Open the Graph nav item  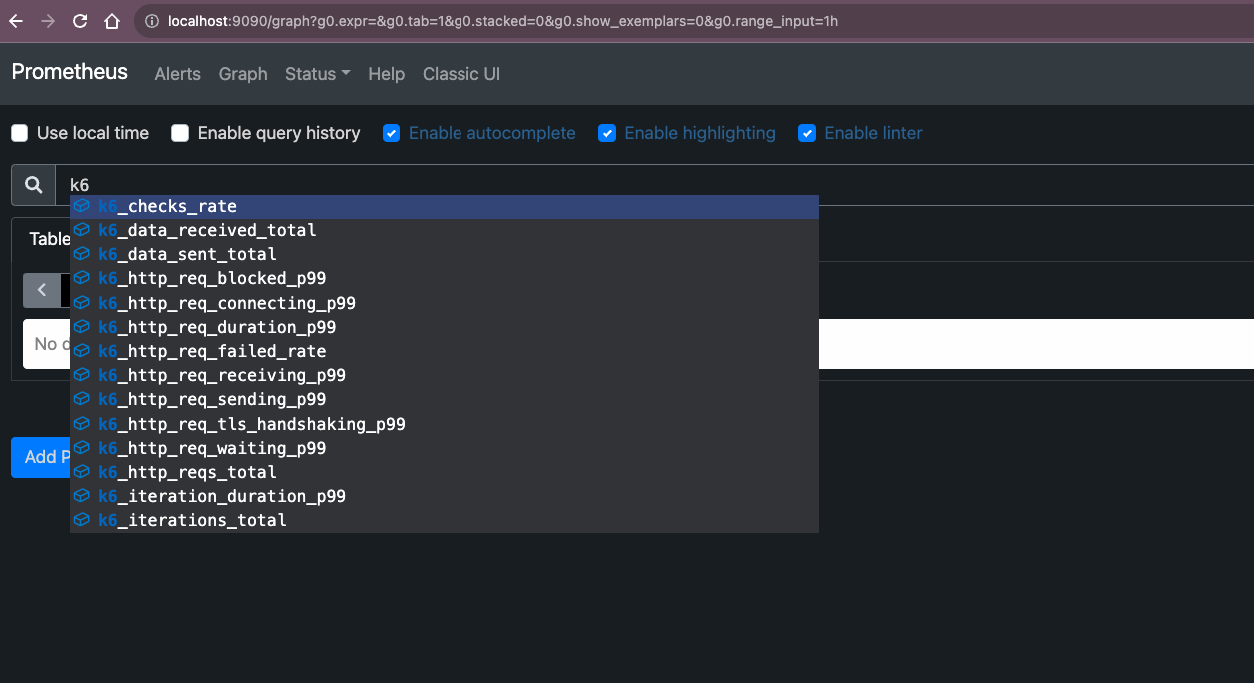pyautogui.click(x=243, y=74)
